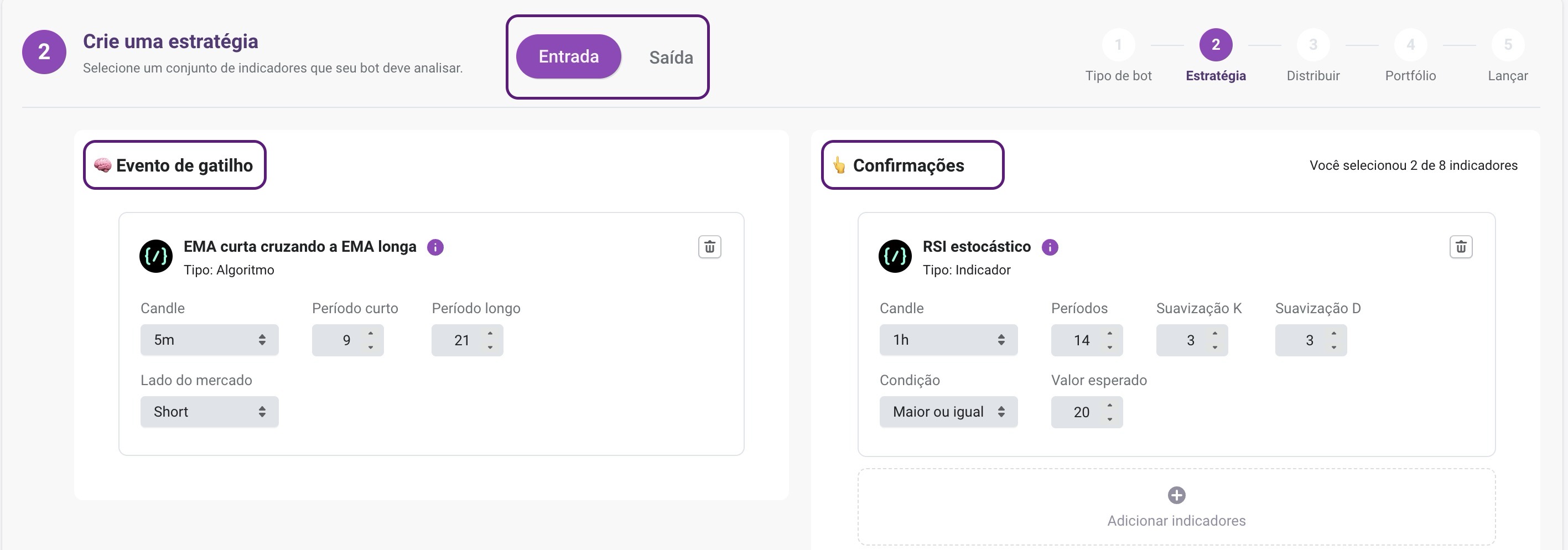Image resolution: width=1568 pixels, height=550 pixels.
Task: Switch to the Saída toggle
Action: [x=671, y=57]
